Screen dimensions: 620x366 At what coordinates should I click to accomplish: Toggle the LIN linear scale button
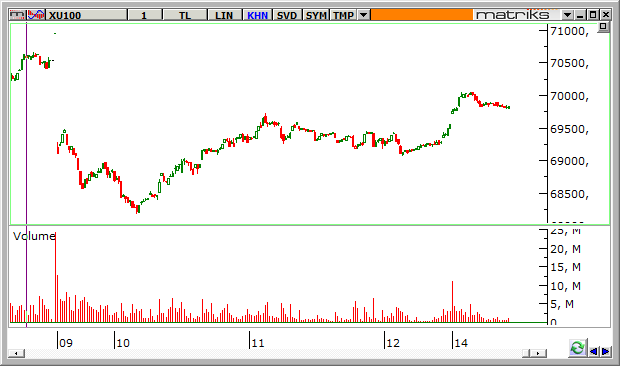click(x=224, y=15)
